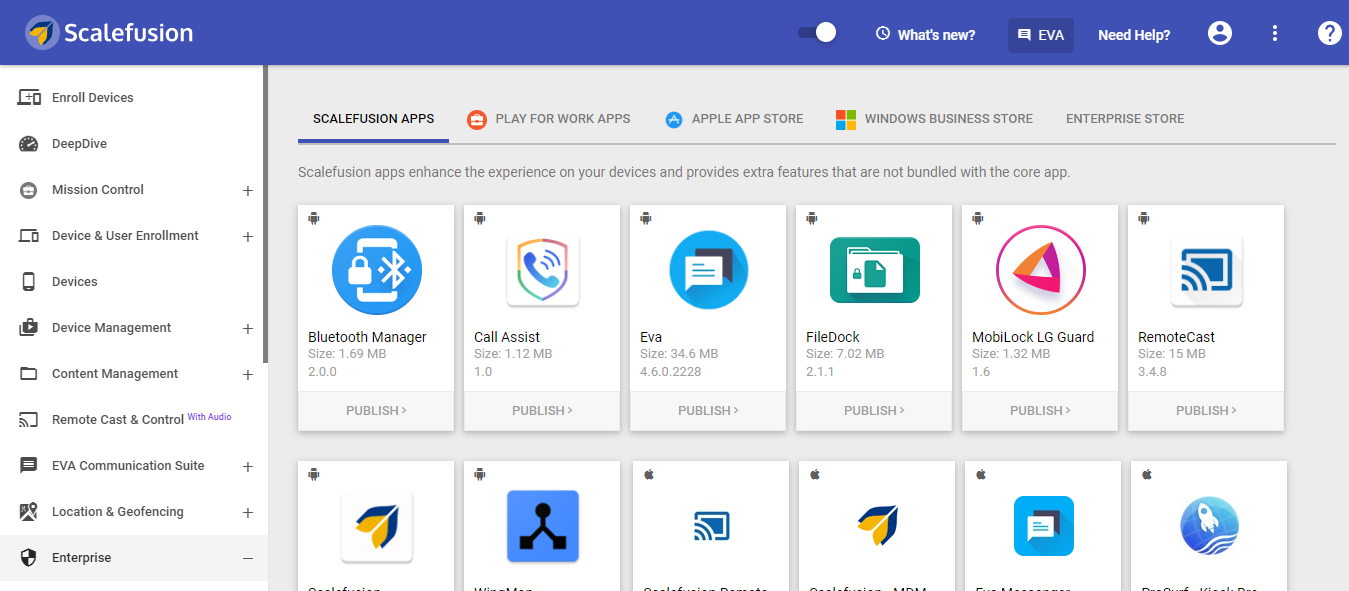Click the Enterprise shield icon
Screen dimensions: 1349x591
tap(29, 558)
